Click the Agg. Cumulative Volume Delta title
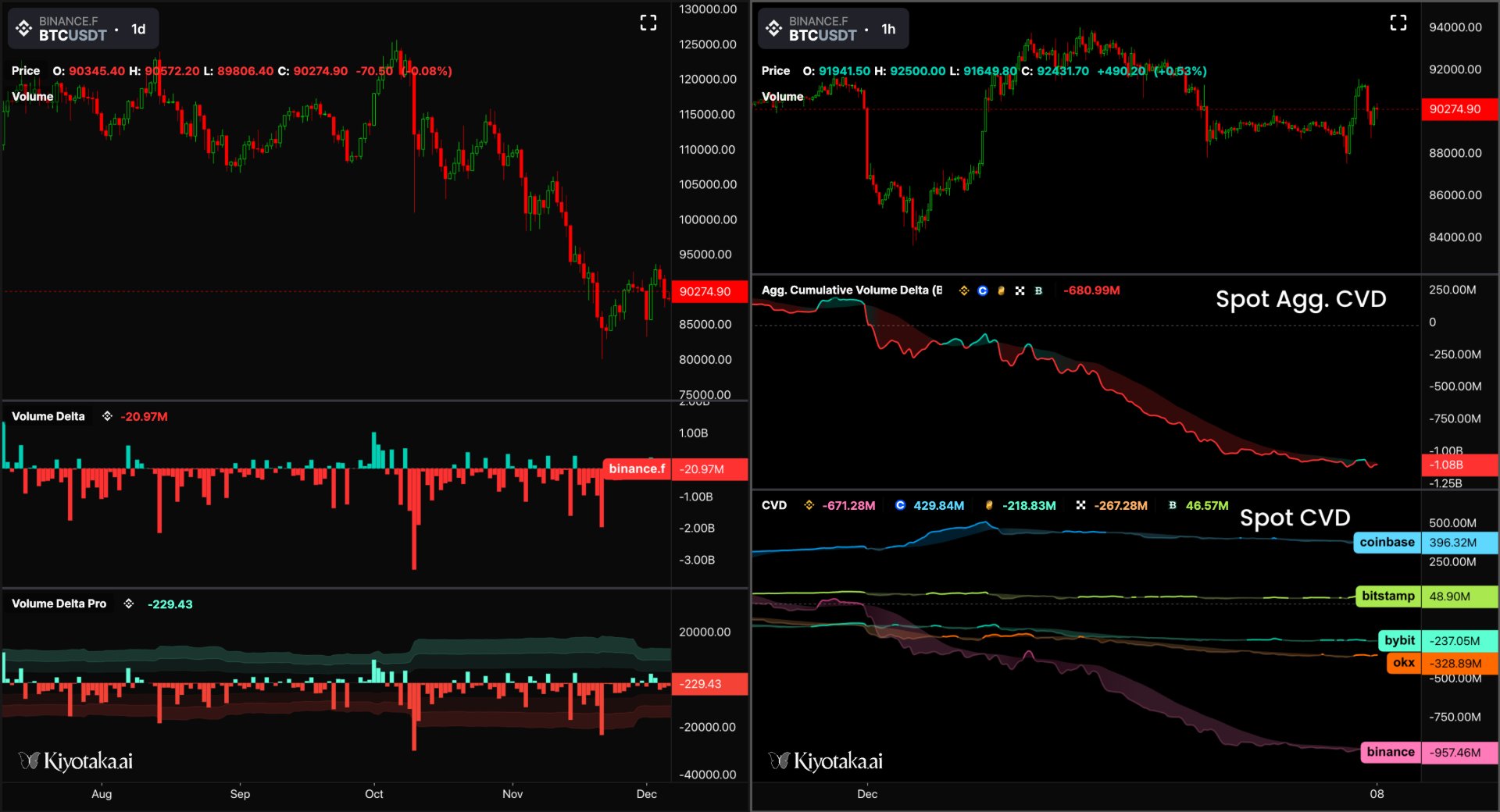Screen dimensions: 1500x812 (852, 290)
